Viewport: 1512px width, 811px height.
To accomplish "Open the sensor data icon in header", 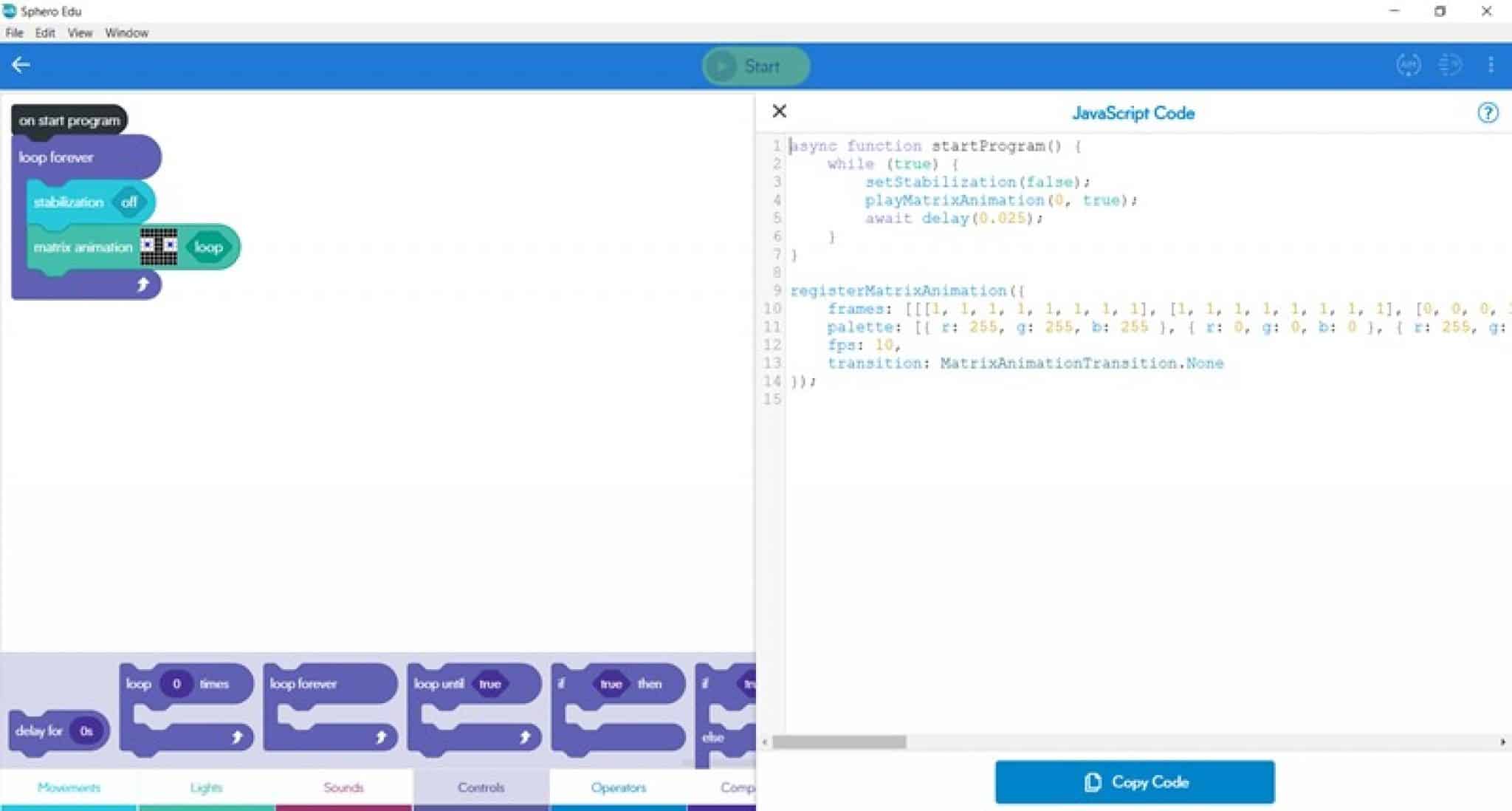I will point(1449,65).
